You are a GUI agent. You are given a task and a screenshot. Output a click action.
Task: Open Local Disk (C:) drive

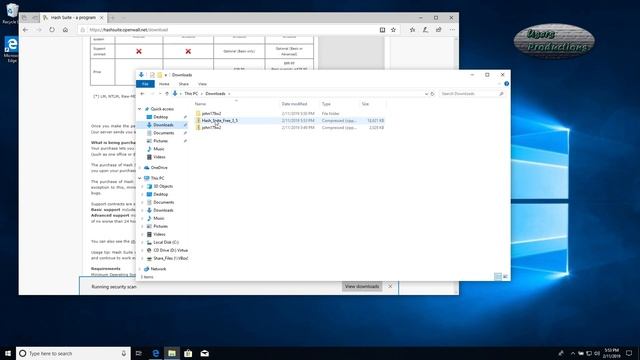166,242
